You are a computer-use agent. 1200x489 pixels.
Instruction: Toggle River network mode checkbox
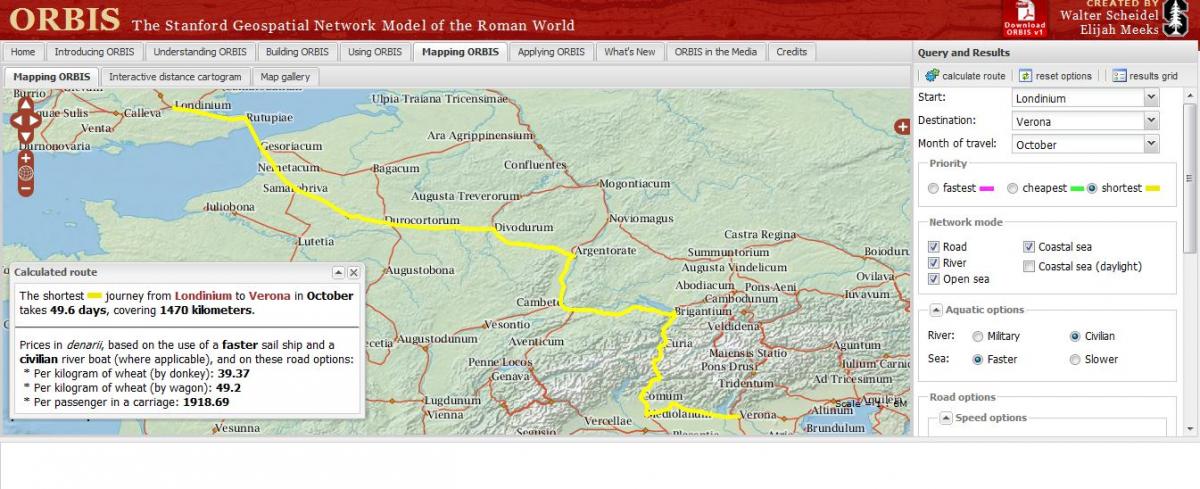point(933,263)
